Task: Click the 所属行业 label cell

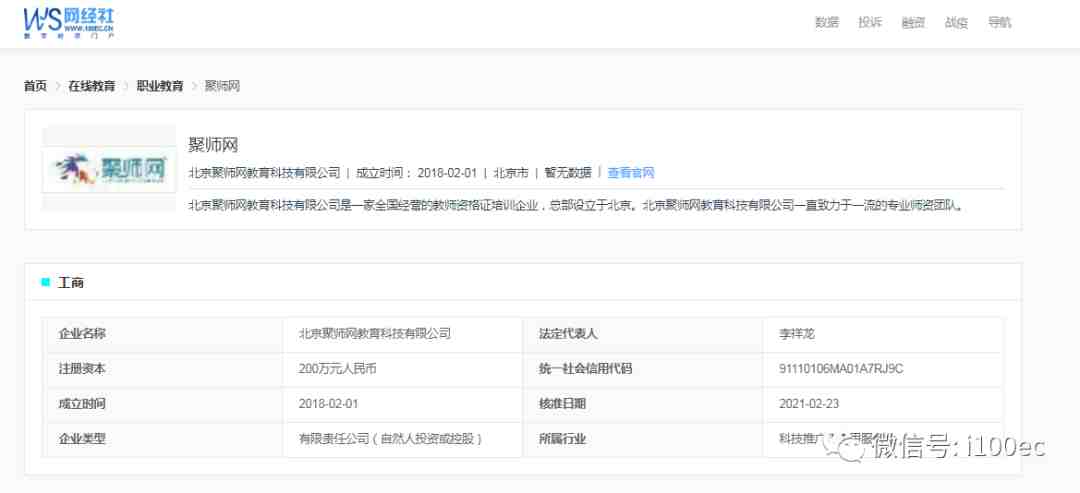Action: click(643, 439)
